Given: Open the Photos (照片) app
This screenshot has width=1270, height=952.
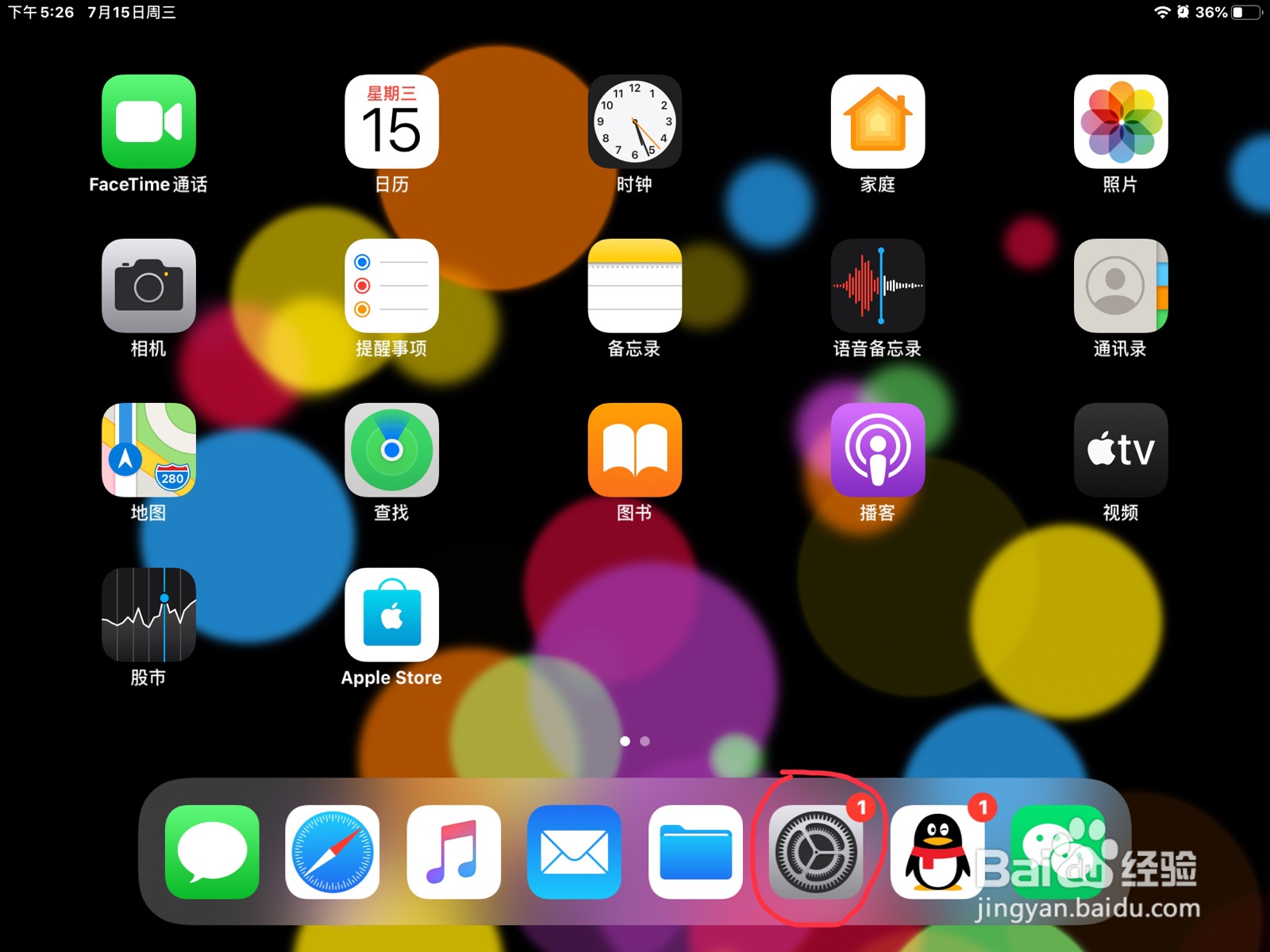Looking at the screenshot, I should point(1121,121).
